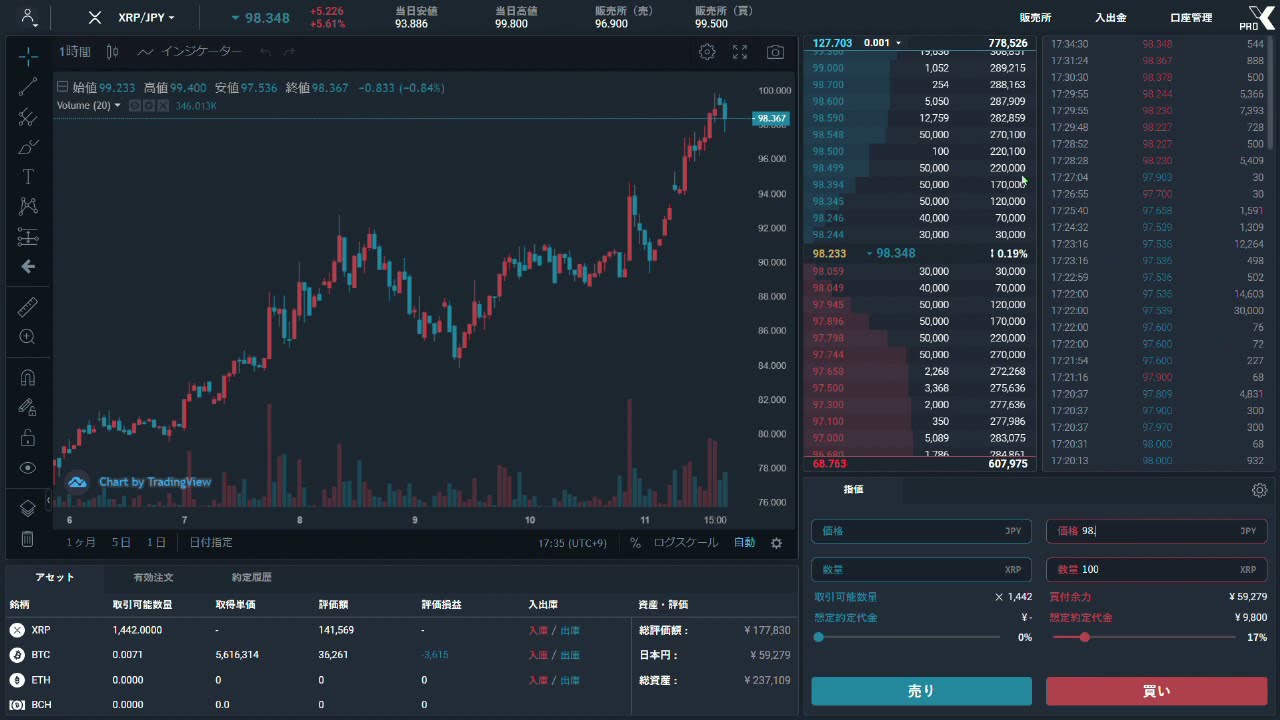The height and width of the screenshot is (720, 1280).
Task: Select the trend line drawing tool
Action: 28,87
